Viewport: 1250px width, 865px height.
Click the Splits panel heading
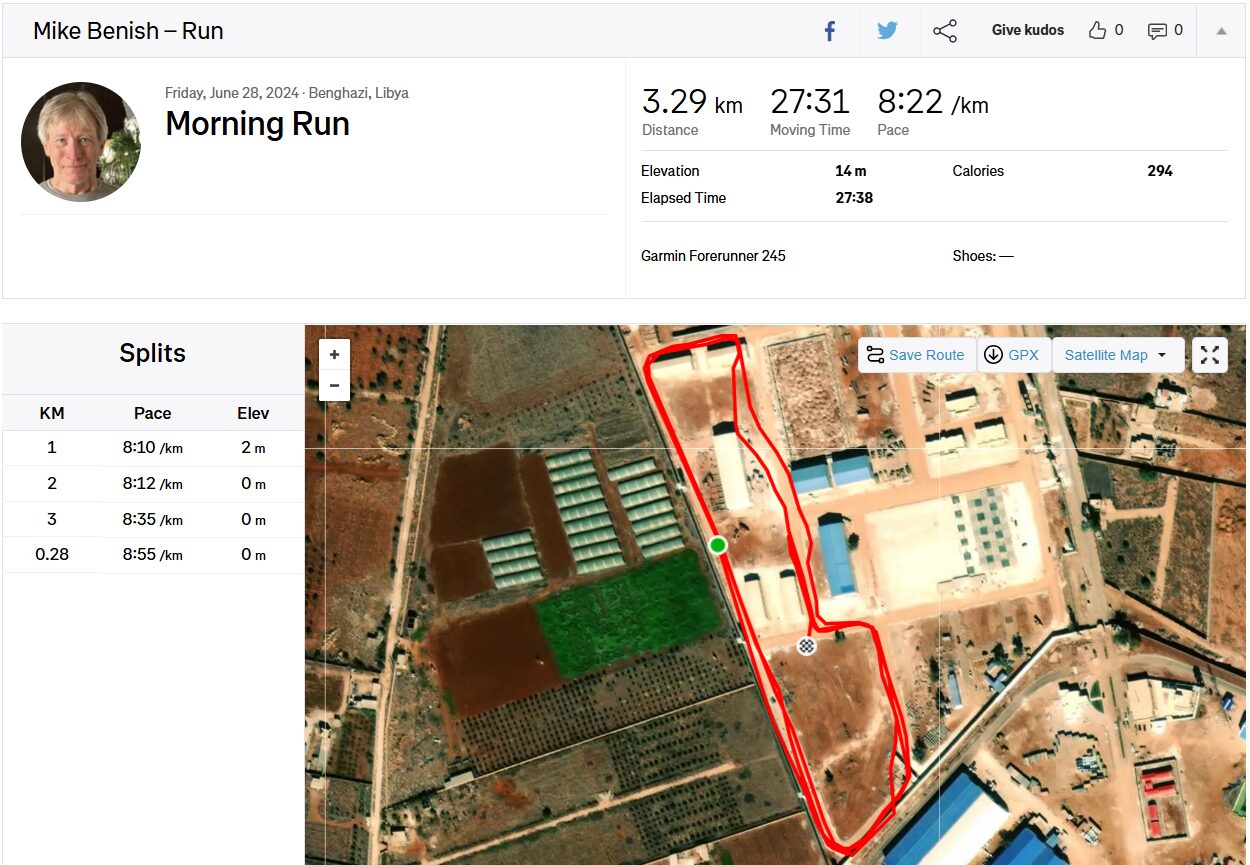[x=153, y=353]
